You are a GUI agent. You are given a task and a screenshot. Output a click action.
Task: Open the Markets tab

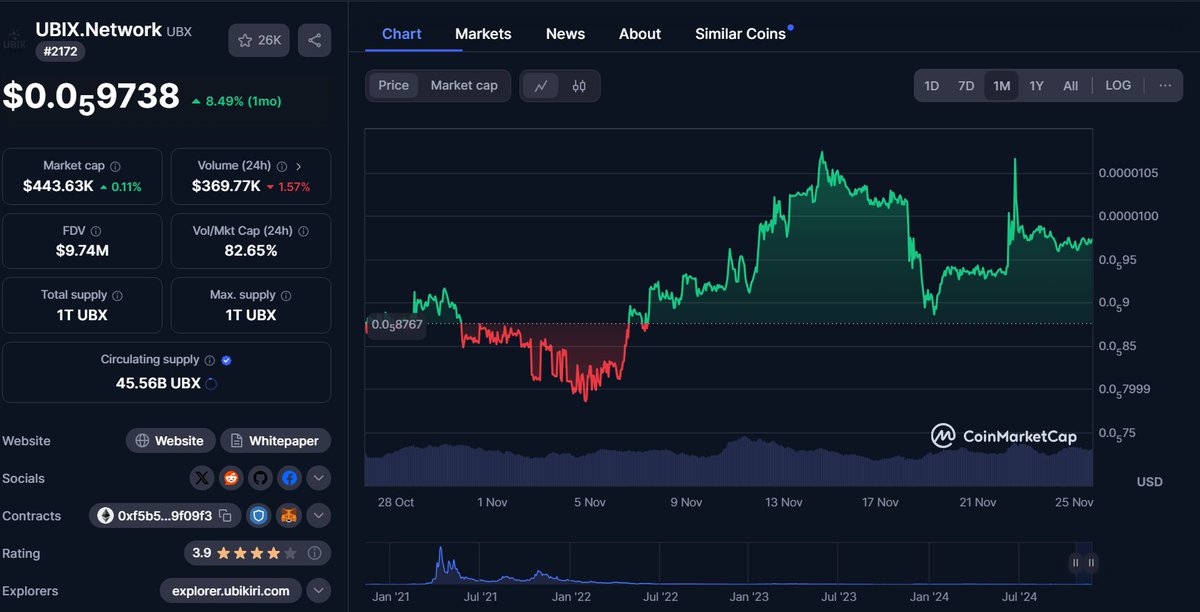(x=483, y=34)
